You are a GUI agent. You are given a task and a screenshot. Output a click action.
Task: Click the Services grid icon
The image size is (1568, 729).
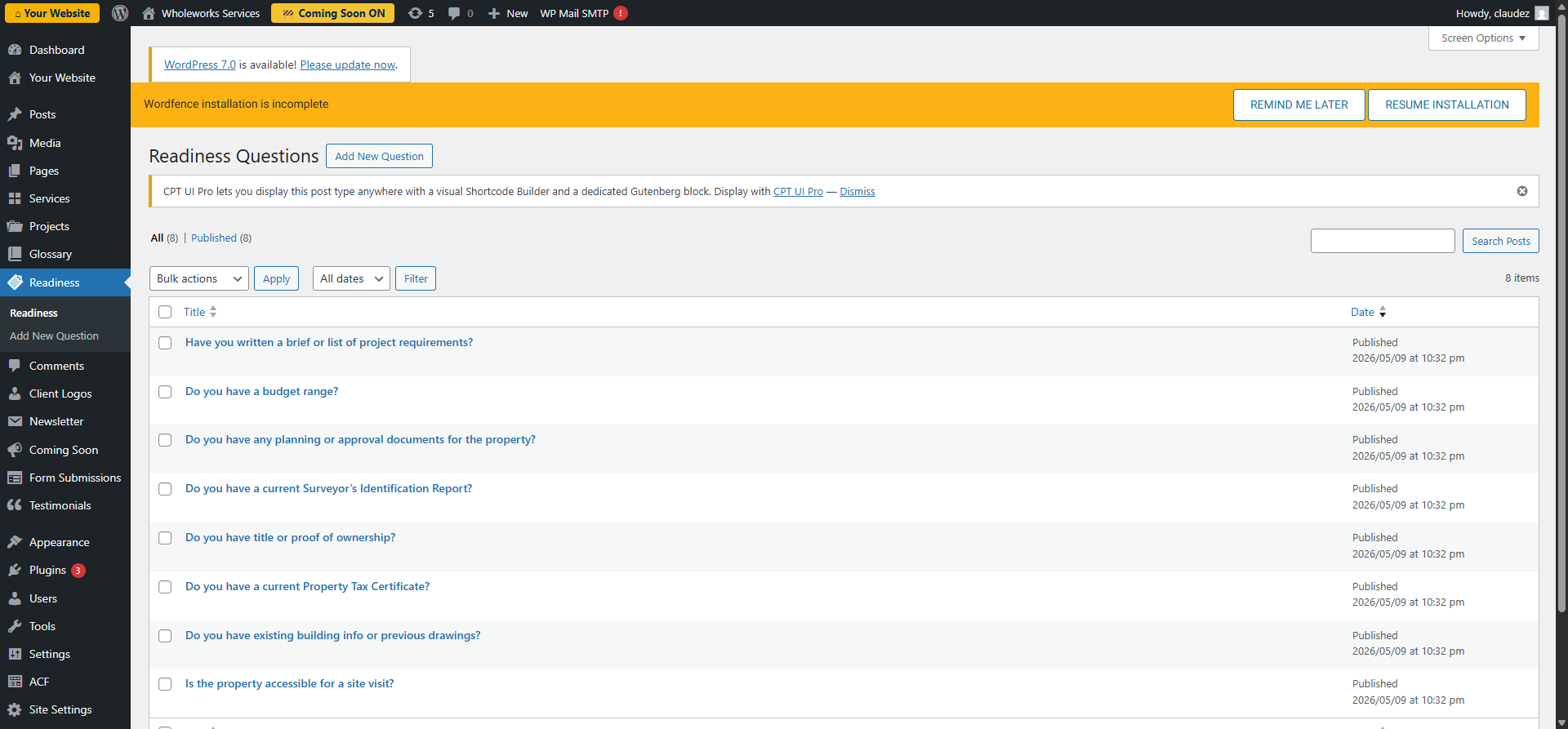tap(15, 198)
